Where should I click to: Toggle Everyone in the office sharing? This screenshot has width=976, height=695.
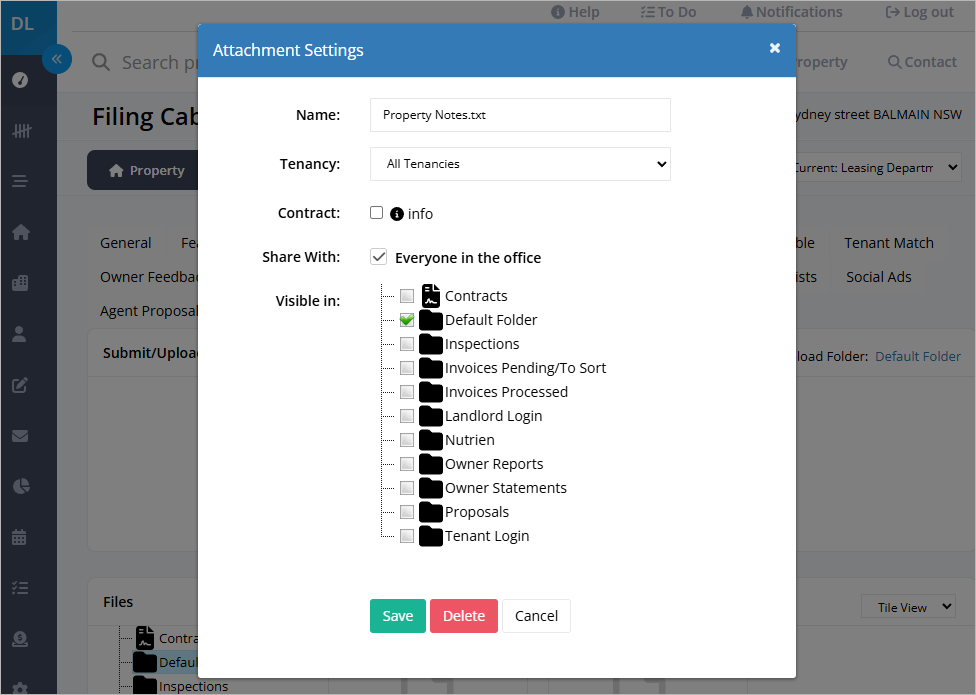coord(378,257)
